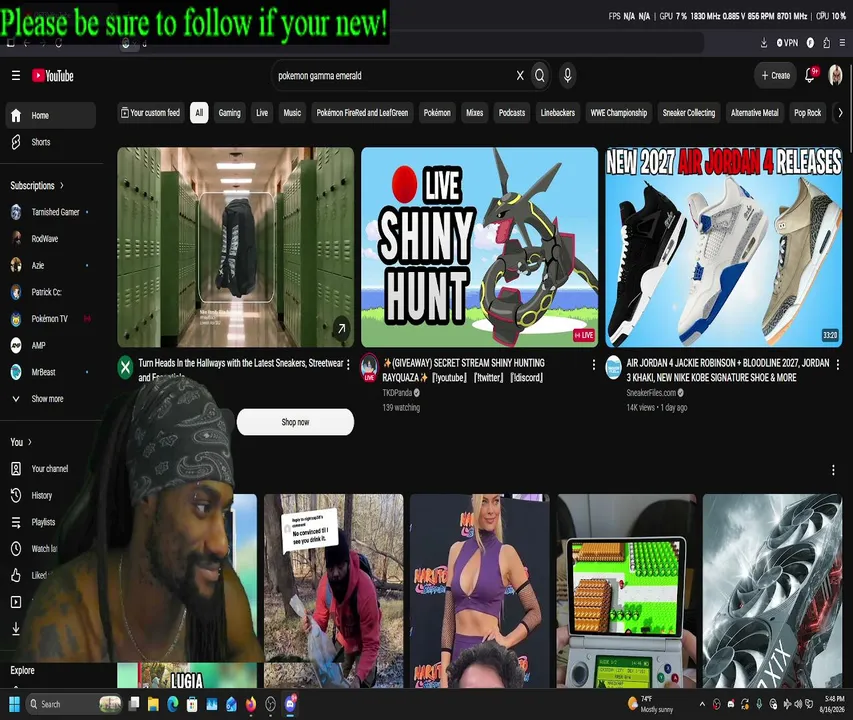Image resolution: width=853 pixels, height=720 pixels.
Task: Open Tarnished Gamer subscription channel
Action: [51, 212]
